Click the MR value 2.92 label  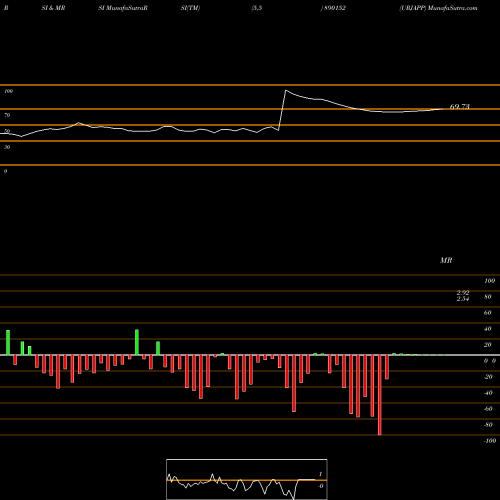(x=463, y=292)
